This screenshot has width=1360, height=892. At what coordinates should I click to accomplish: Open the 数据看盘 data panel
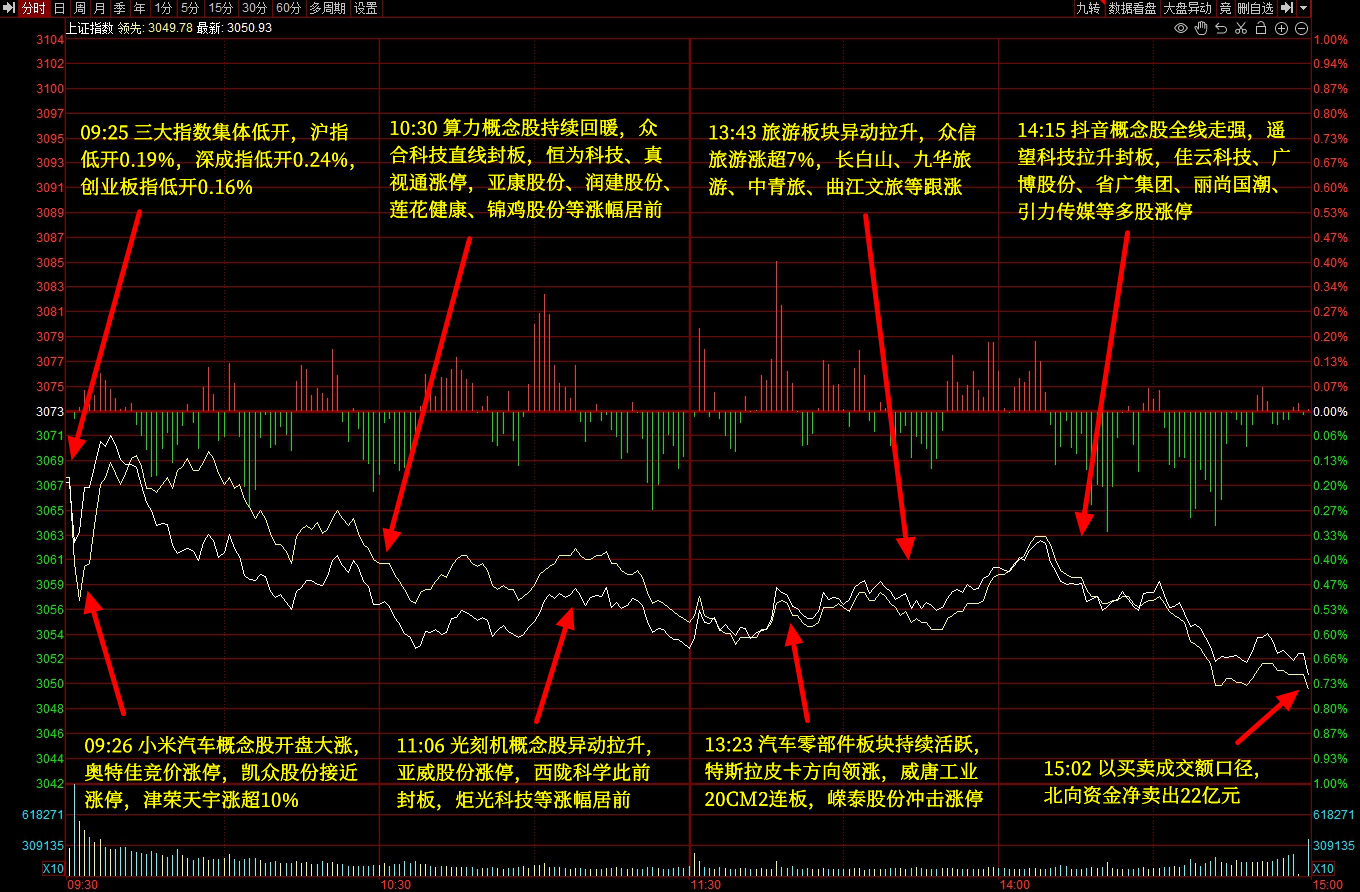pos(1132,8)
